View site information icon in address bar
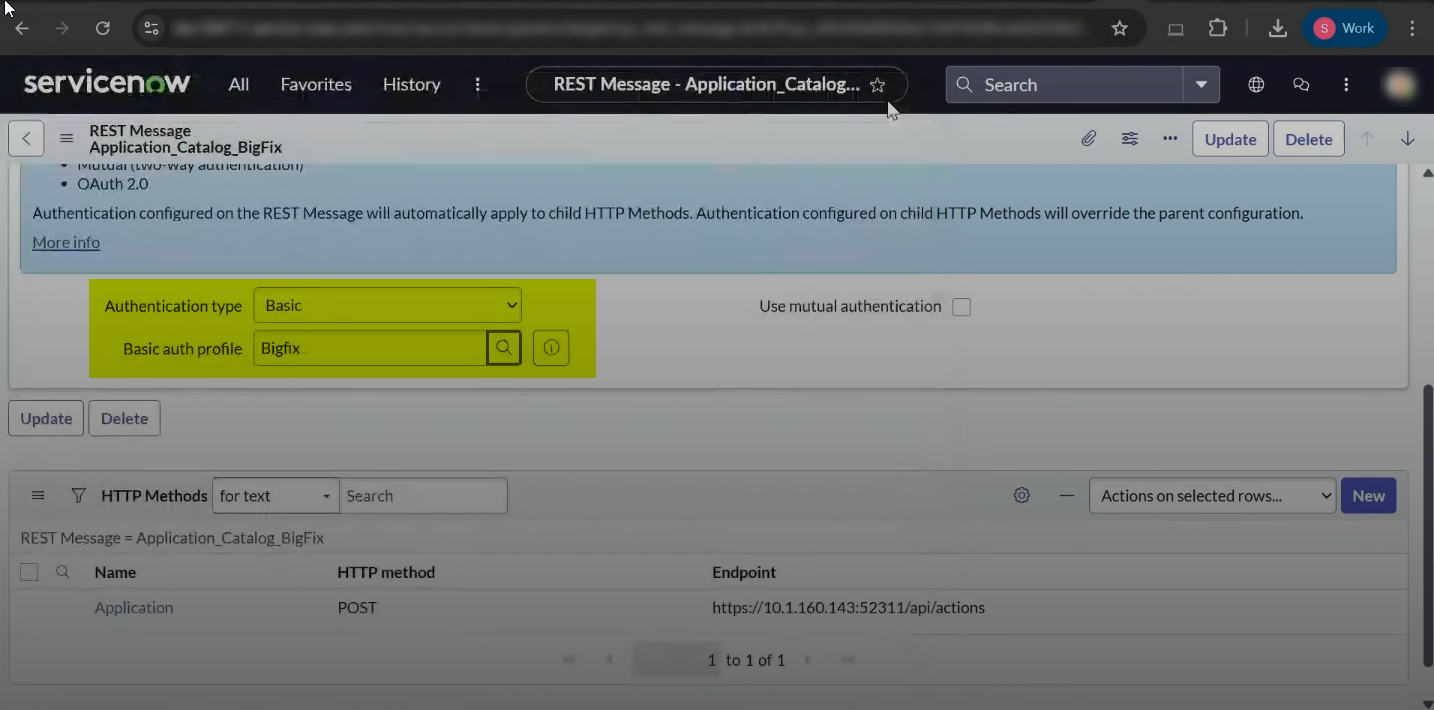 (151, 28)
